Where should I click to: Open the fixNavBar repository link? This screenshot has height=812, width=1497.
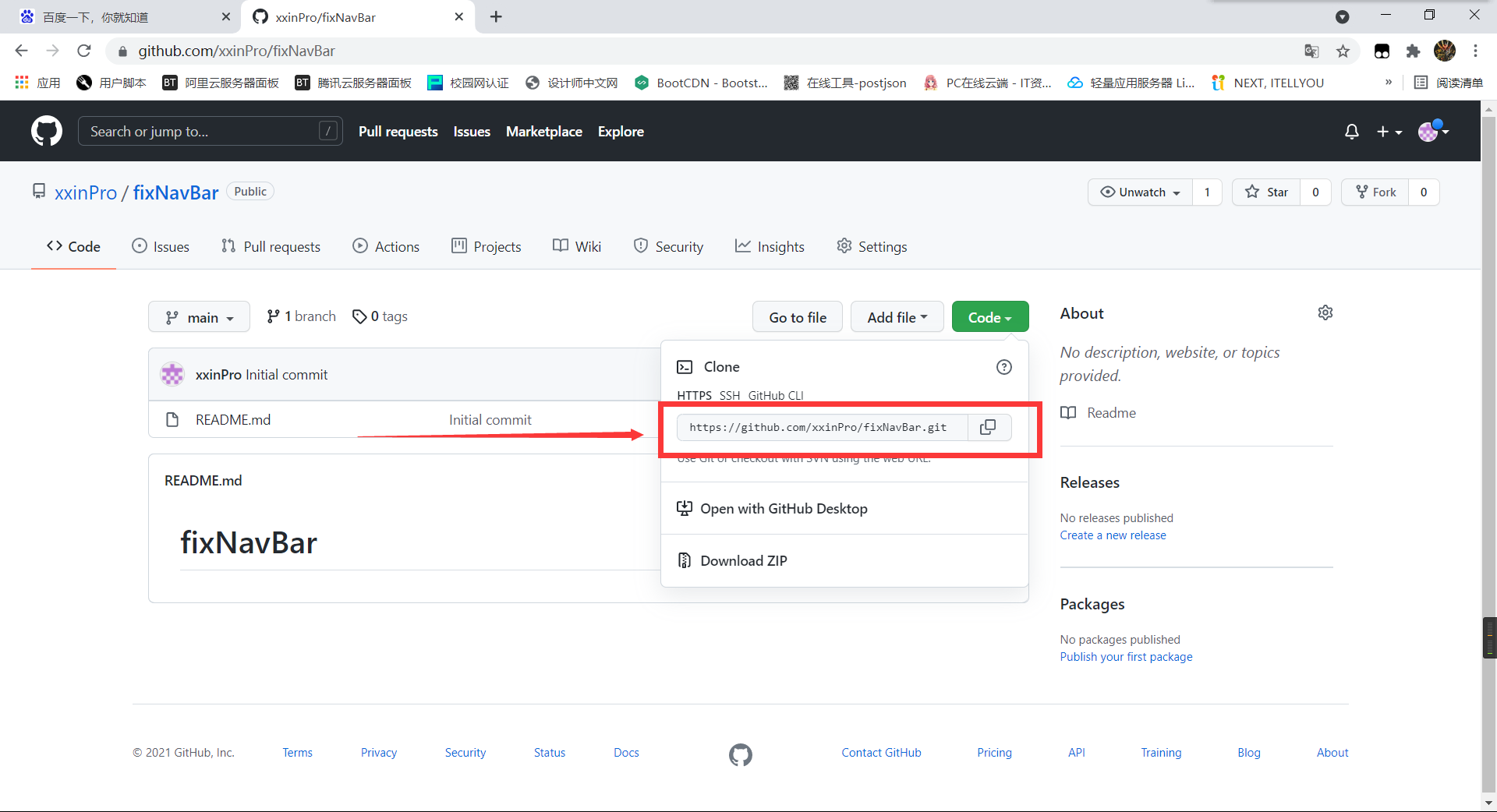click(x=175, y=192)
